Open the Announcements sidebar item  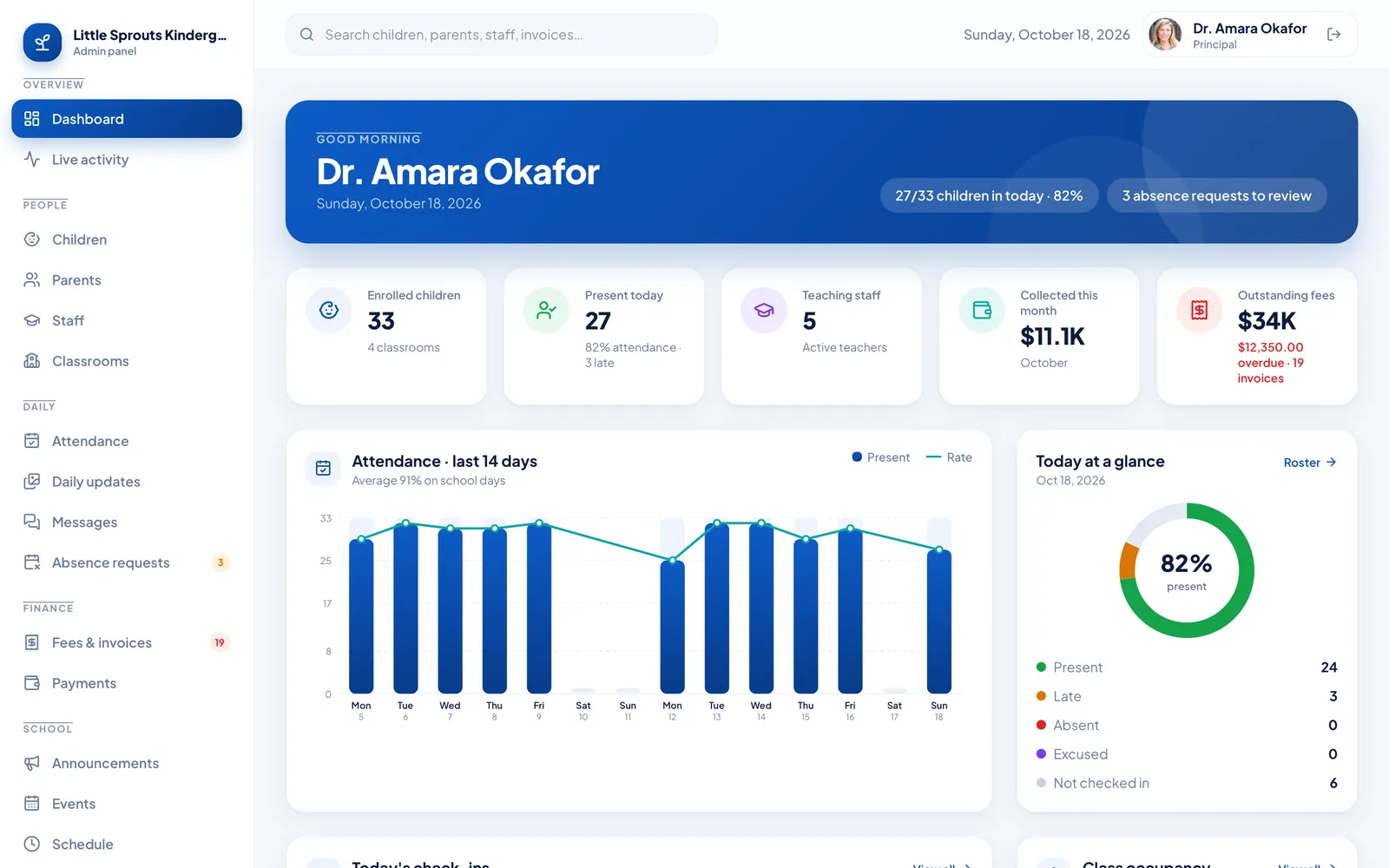[127, 763]
